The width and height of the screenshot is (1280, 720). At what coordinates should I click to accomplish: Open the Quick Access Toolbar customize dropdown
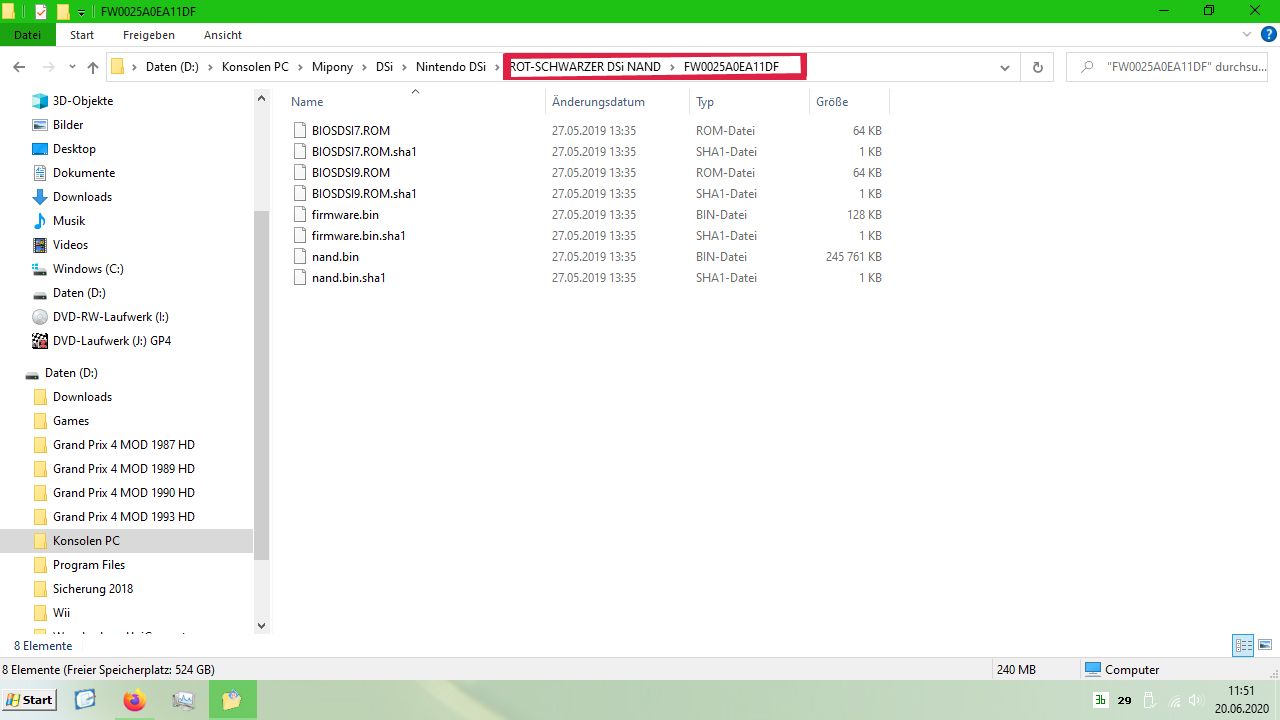[81, 12]
